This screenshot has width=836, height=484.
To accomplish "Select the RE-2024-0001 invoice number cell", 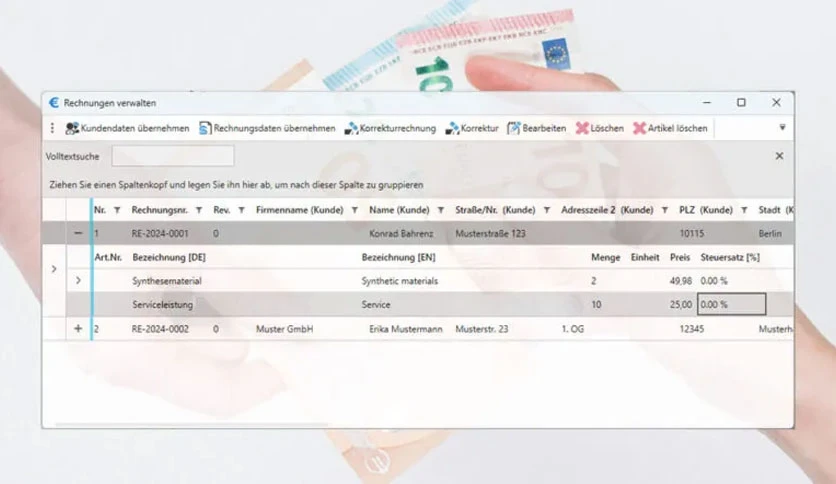I will tap(159, 233).
